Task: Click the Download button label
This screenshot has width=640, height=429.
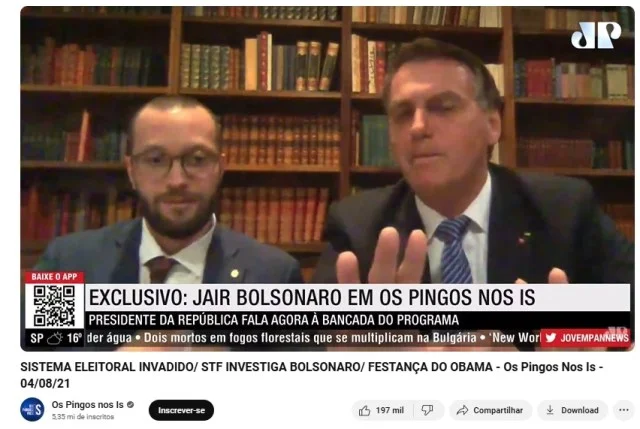Action: point(580,410)
